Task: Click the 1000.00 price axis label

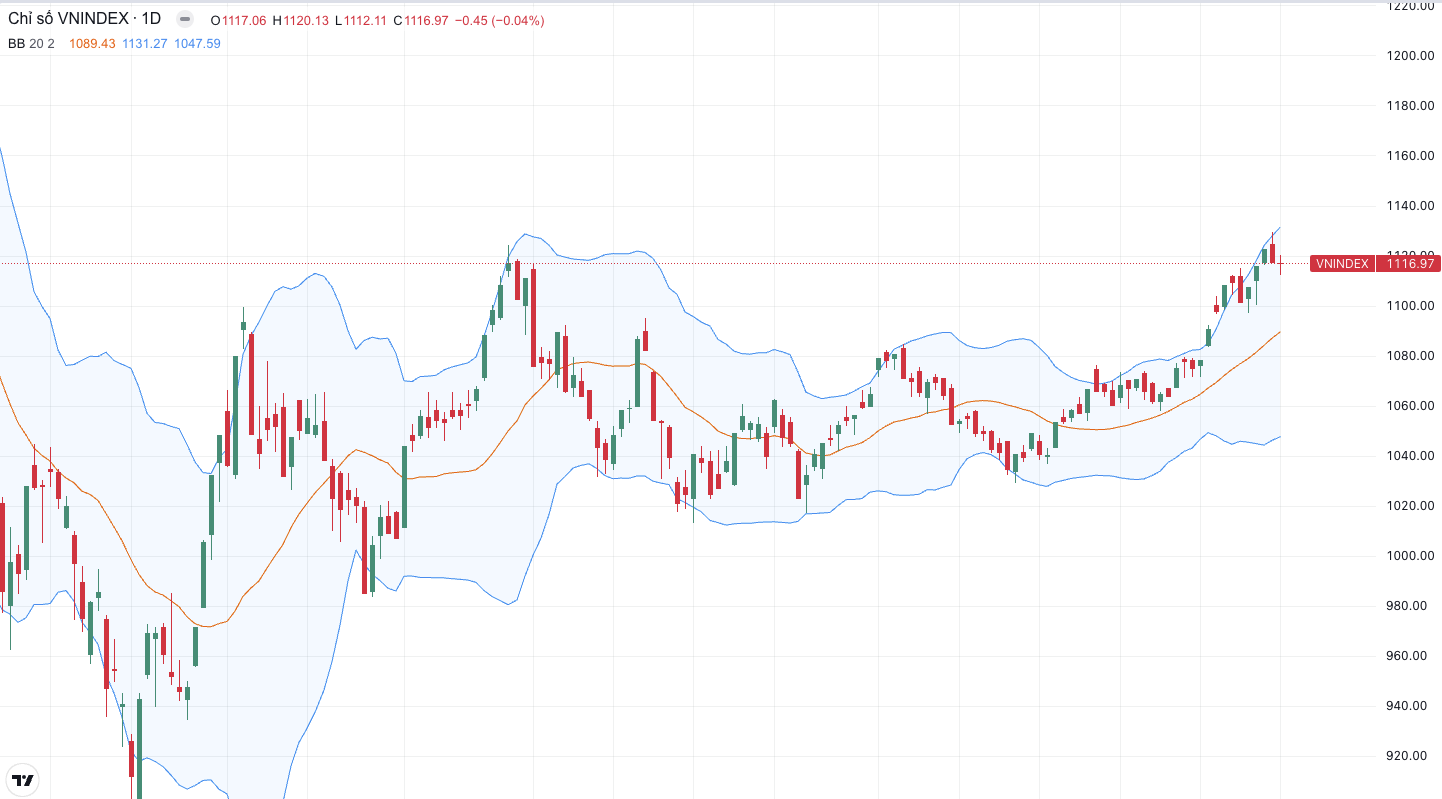Action: [1411, 556]
